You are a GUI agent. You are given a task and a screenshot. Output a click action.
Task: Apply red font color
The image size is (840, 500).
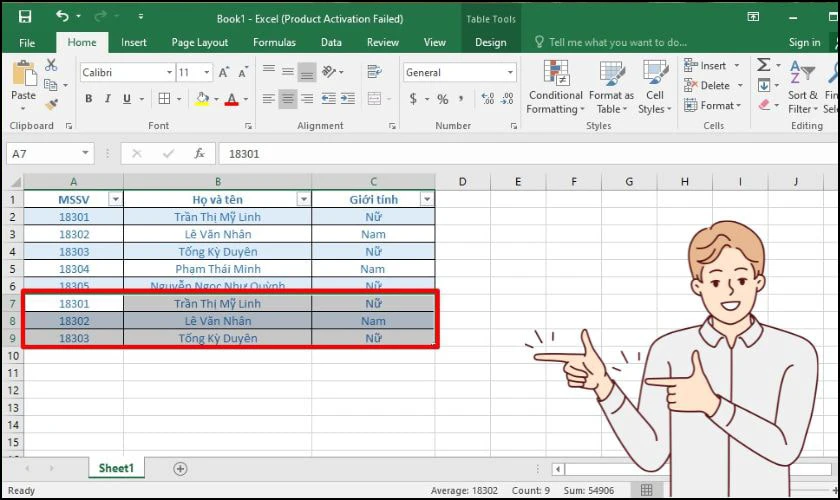click(x=231, y=99)
